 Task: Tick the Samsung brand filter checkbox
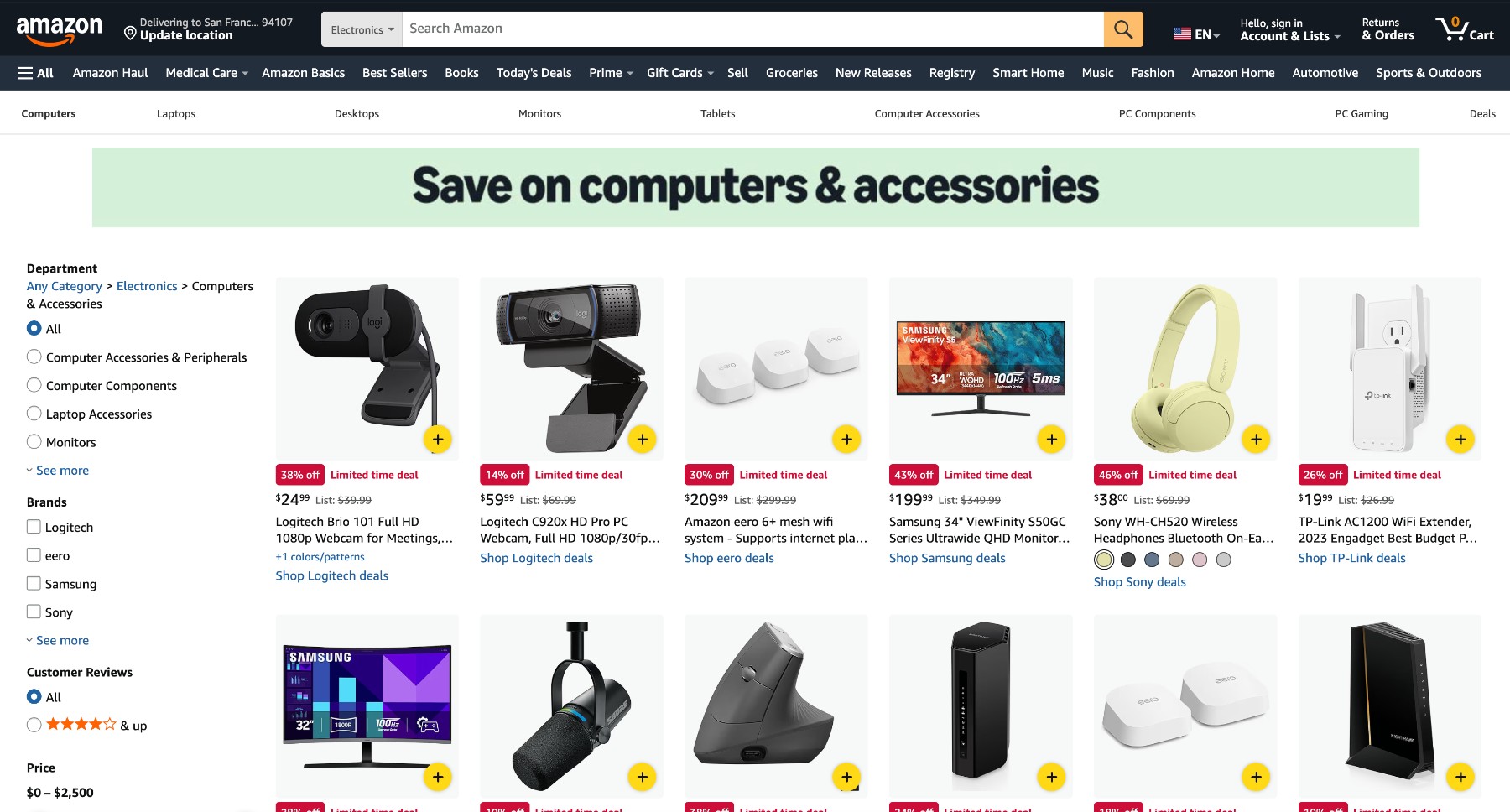coord(34,583)
